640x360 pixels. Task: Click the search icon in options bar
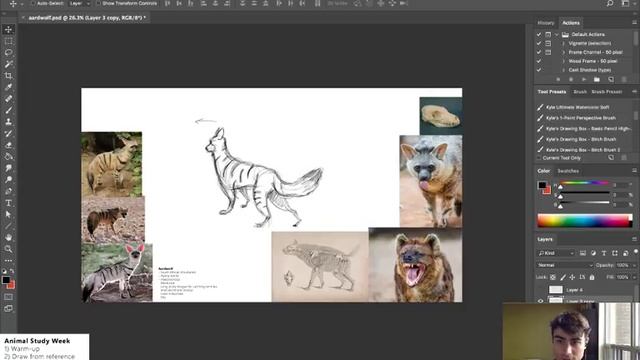pyautogui.click(x=610, y=3)
